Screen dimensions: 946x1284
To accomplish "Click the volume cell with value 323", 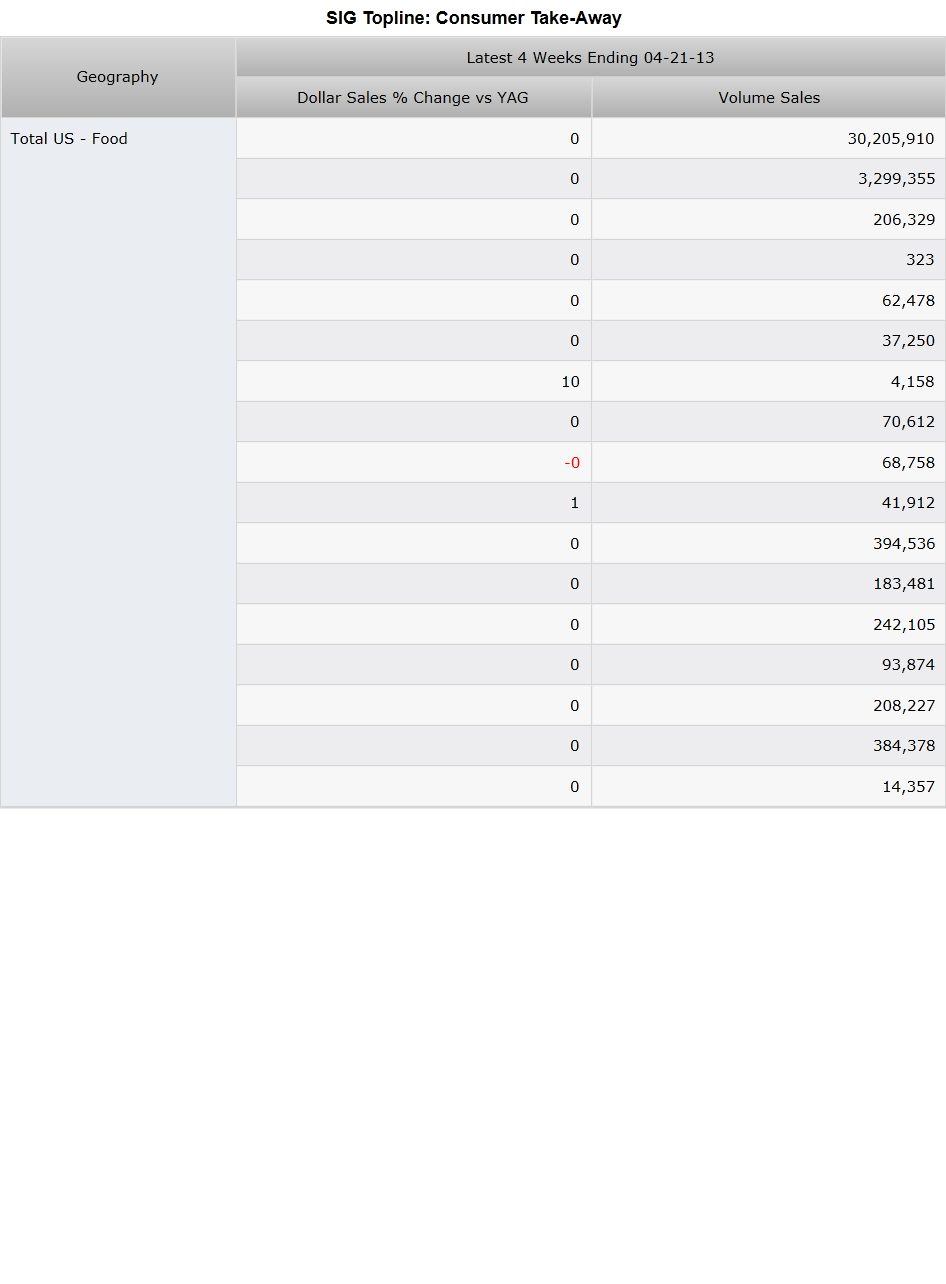I will point(769,260).
